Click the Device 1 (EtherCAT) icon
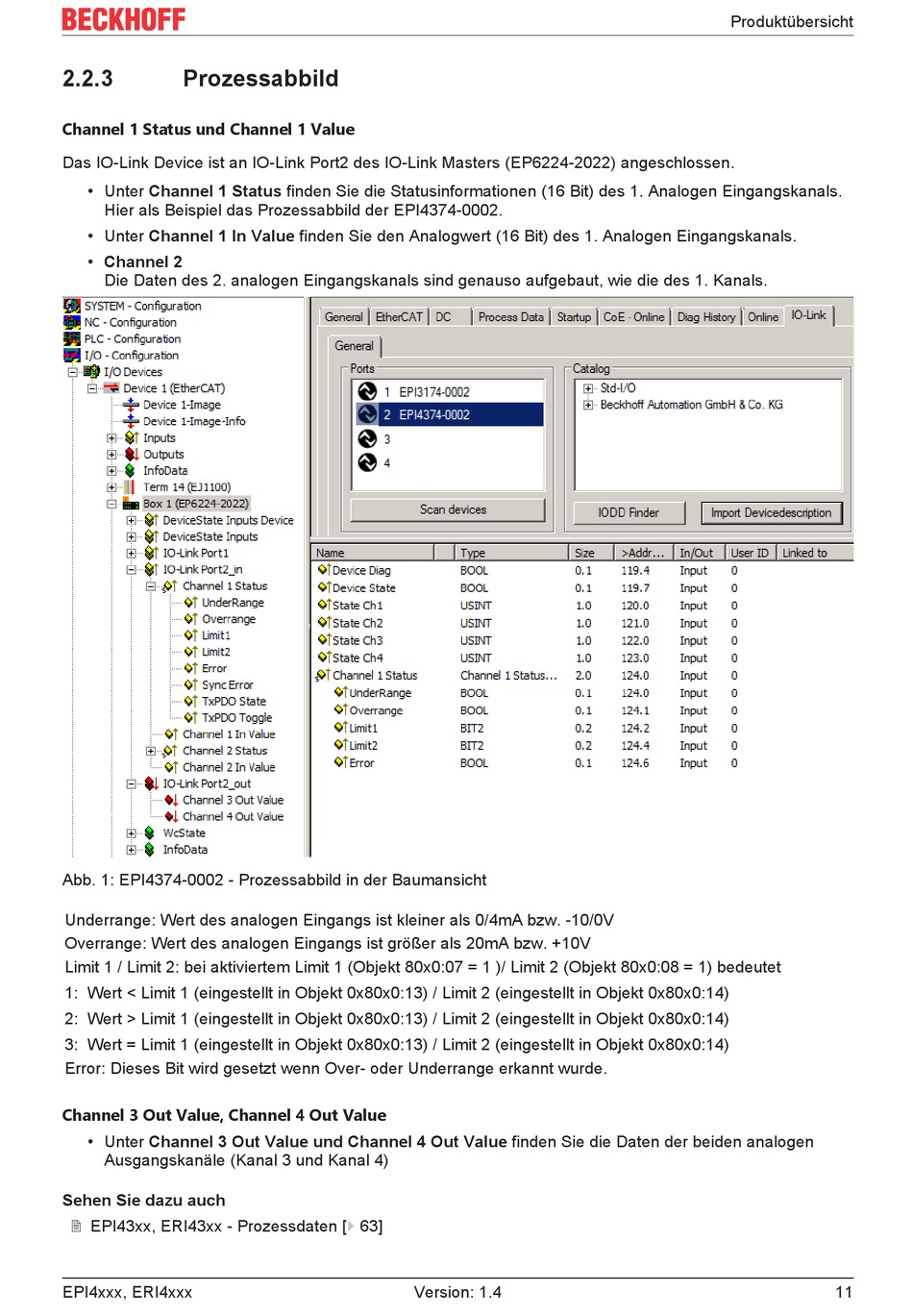913x1316 pixels. (111, 388)
